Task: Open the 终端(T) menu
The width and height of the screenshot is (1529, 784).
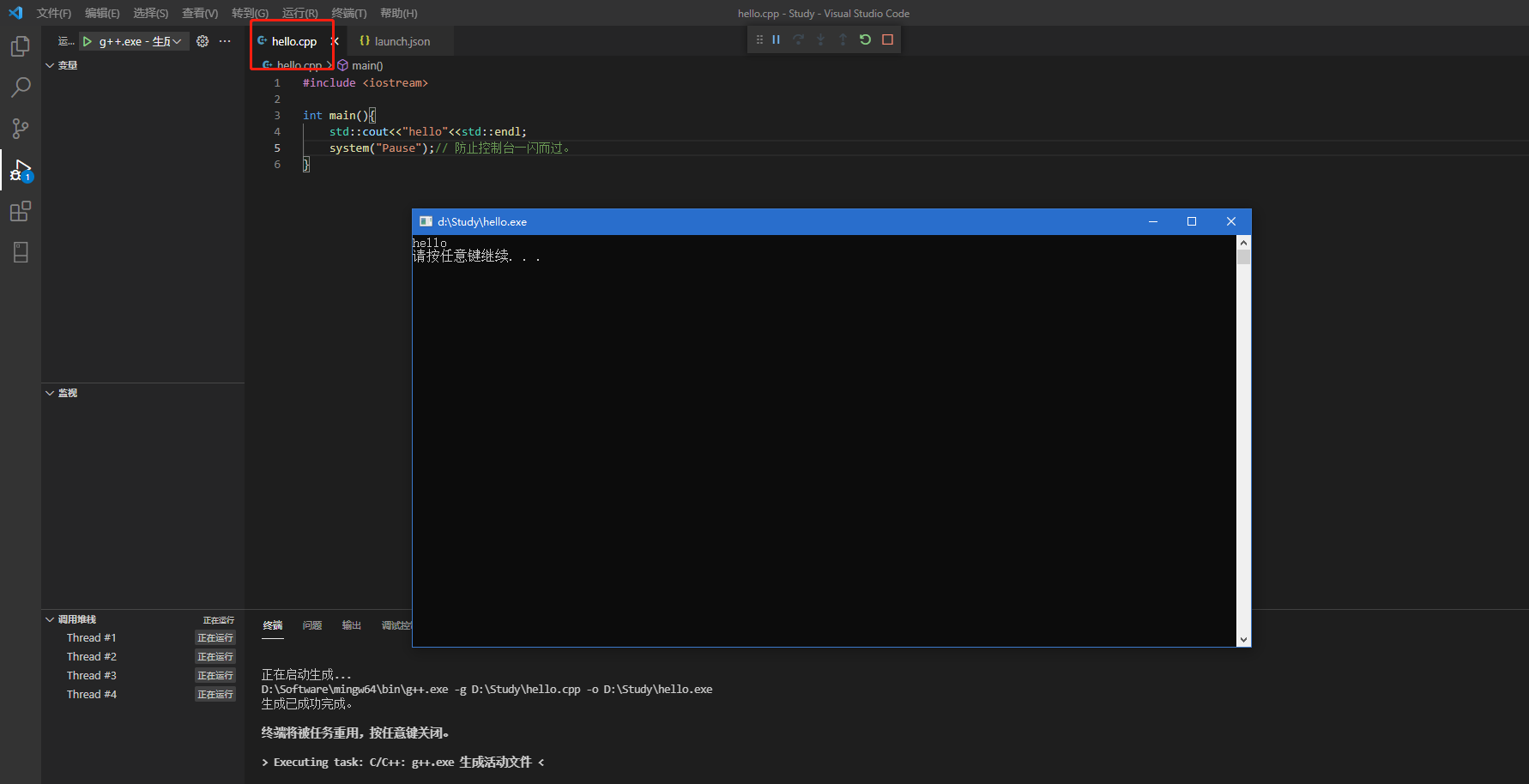Action: pyautogui.click(x=348, y=13)
